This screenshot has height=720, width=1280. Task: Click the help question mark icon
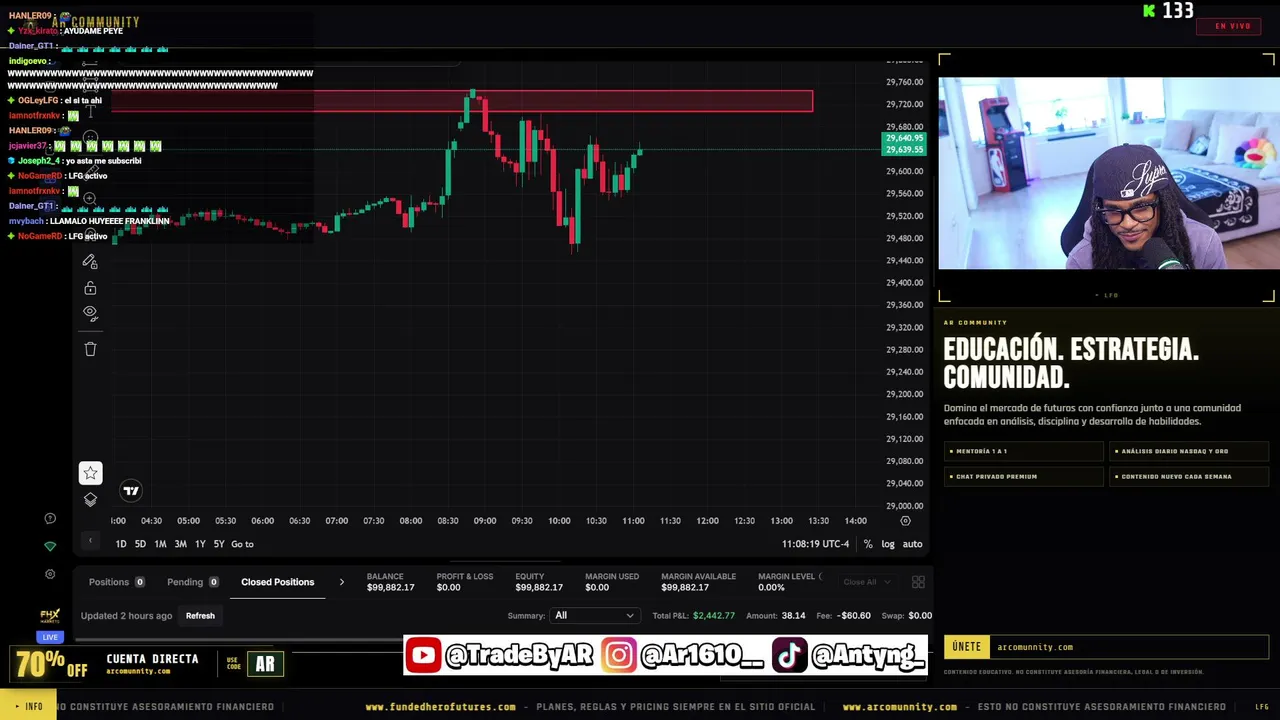coord(50,518)
